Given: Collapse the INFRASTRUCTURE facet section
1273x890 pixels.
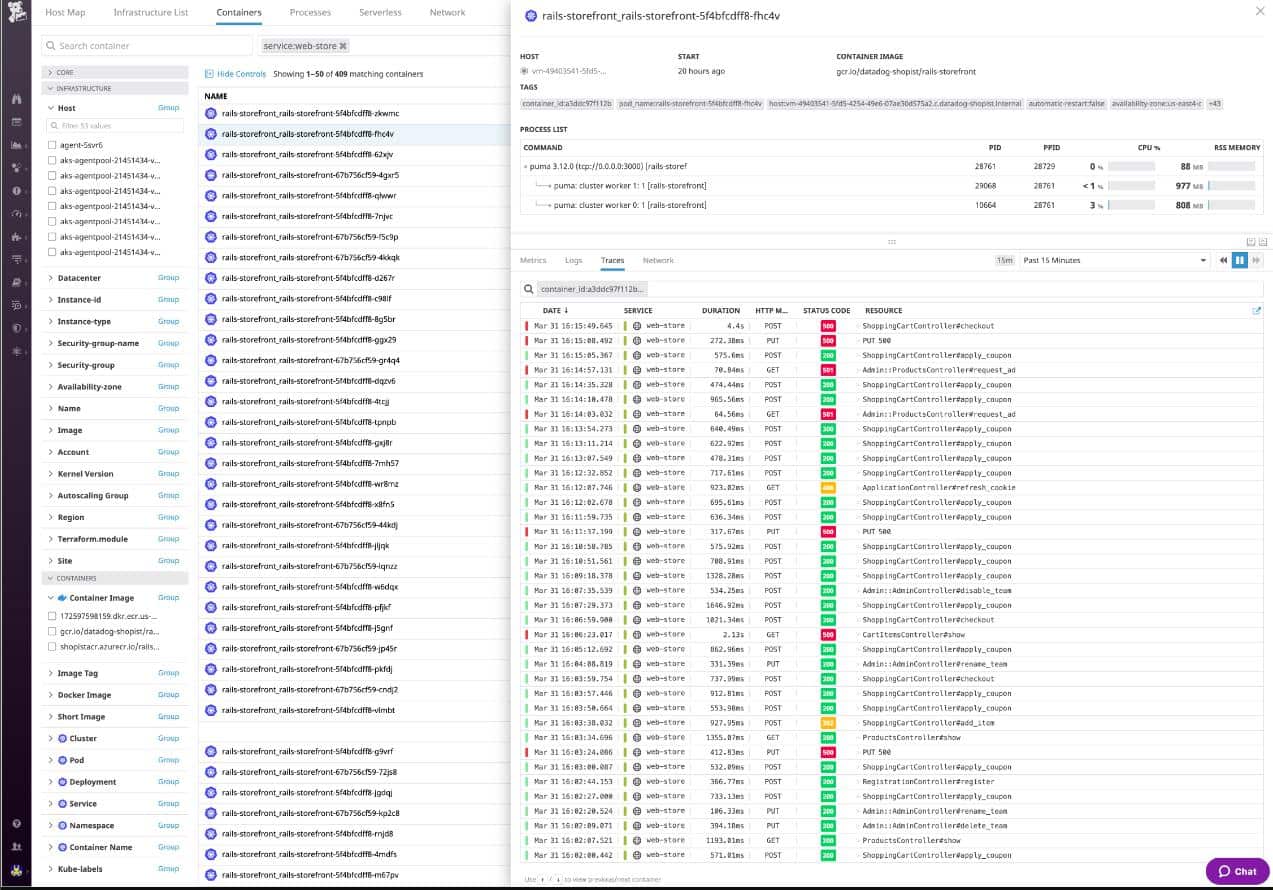Looking at the screenshot, I should pyautogui.click(x=115, y=88).
